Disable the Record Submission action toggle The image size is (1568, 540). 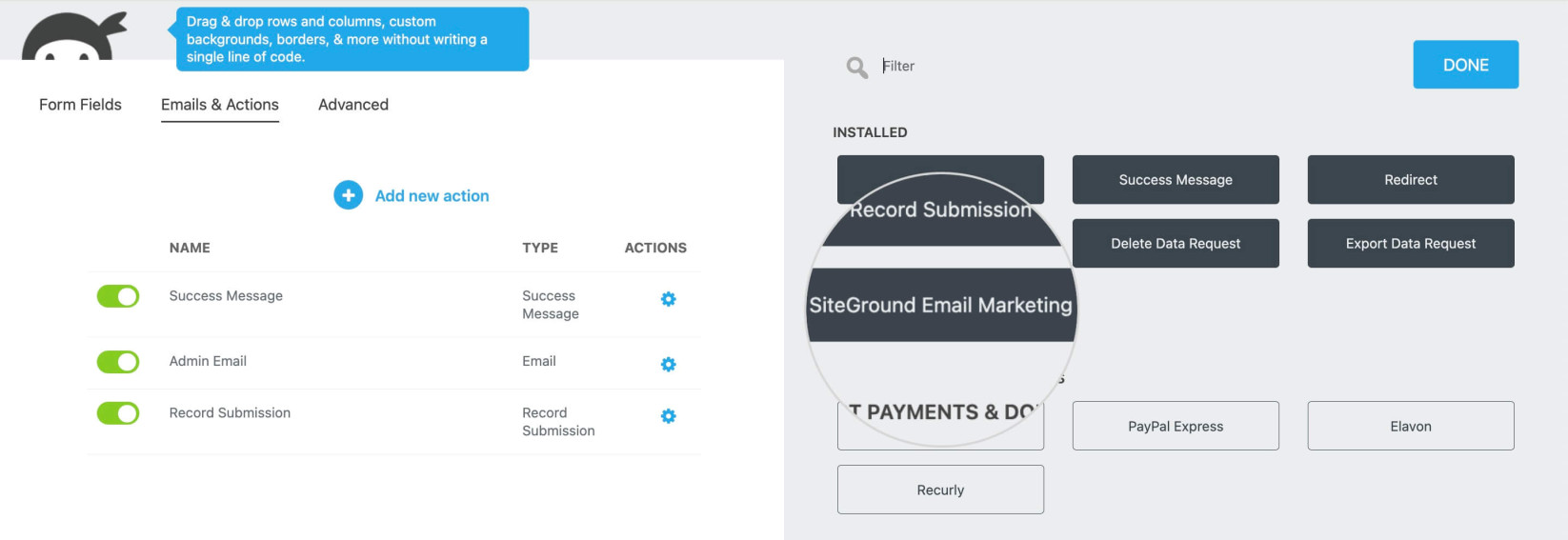[118, 413]
